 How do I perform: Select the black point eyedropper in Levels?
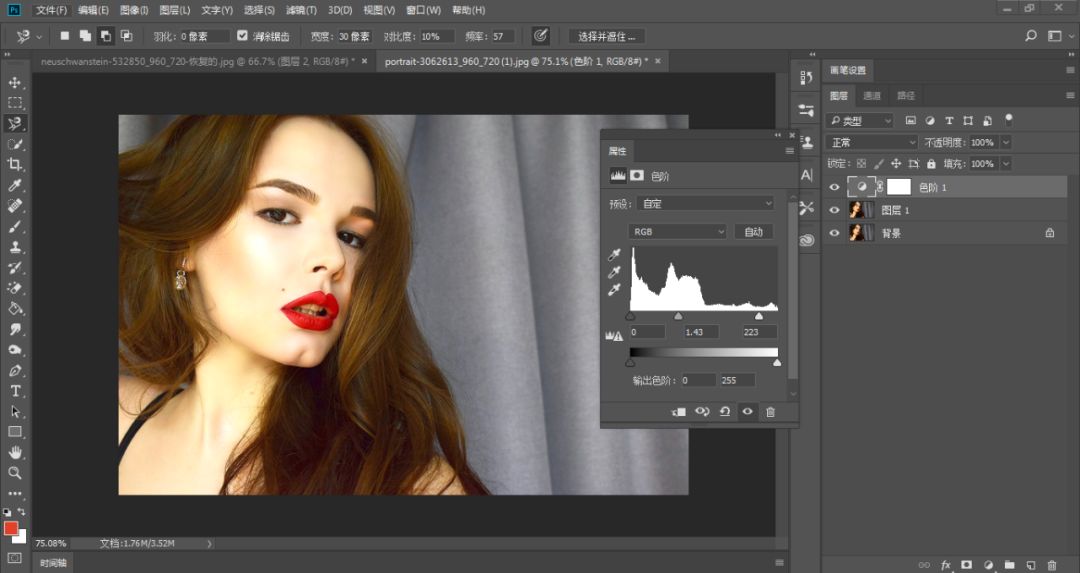(x=614, y=254)
